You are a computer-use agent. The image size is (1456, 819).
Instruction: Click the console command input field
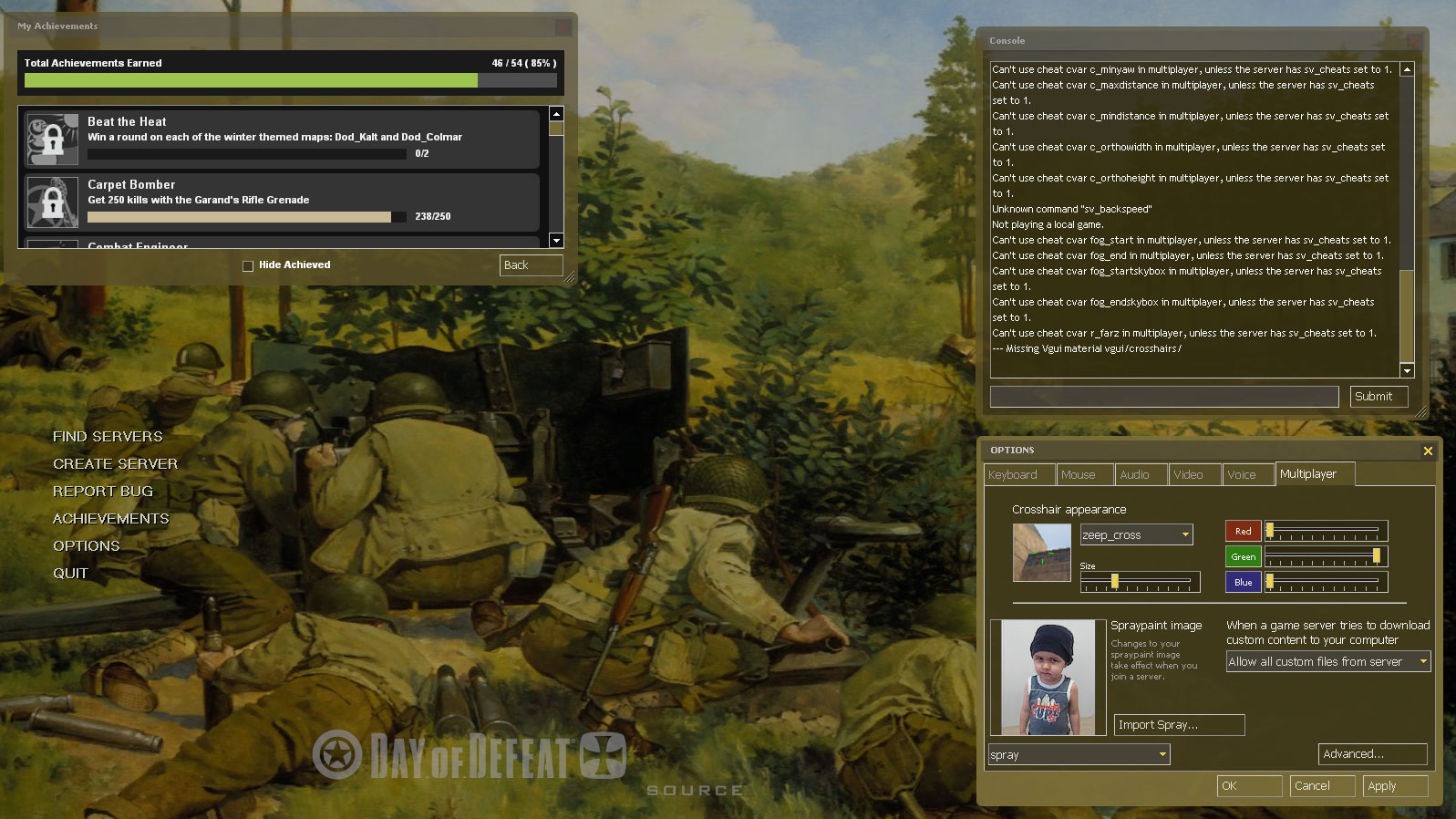pos(1163,397)
